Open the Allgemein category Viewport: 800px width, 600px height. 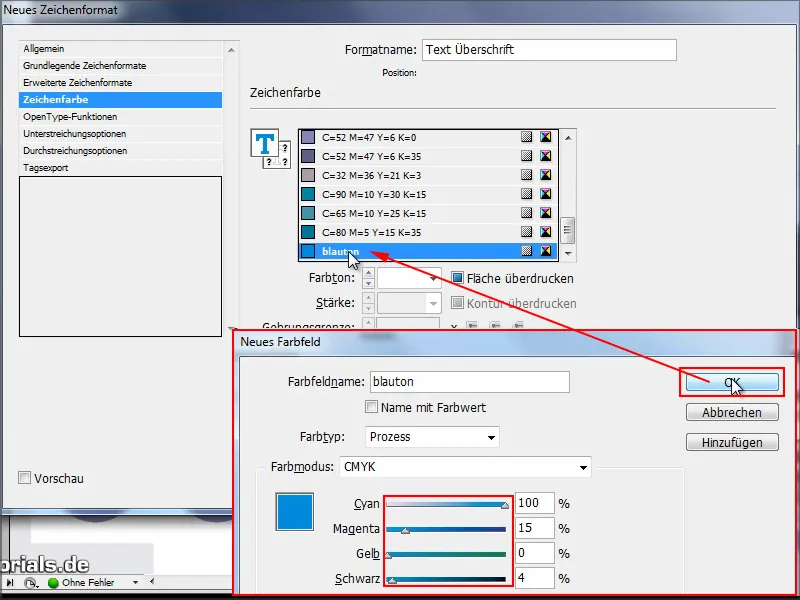tap(120, 49)
